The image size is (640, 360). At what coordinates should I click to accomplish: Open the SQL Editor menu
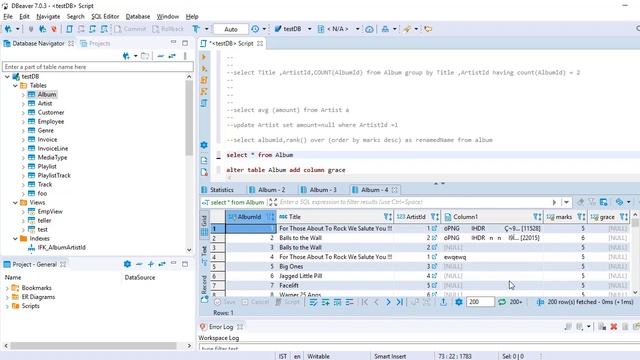105,16
